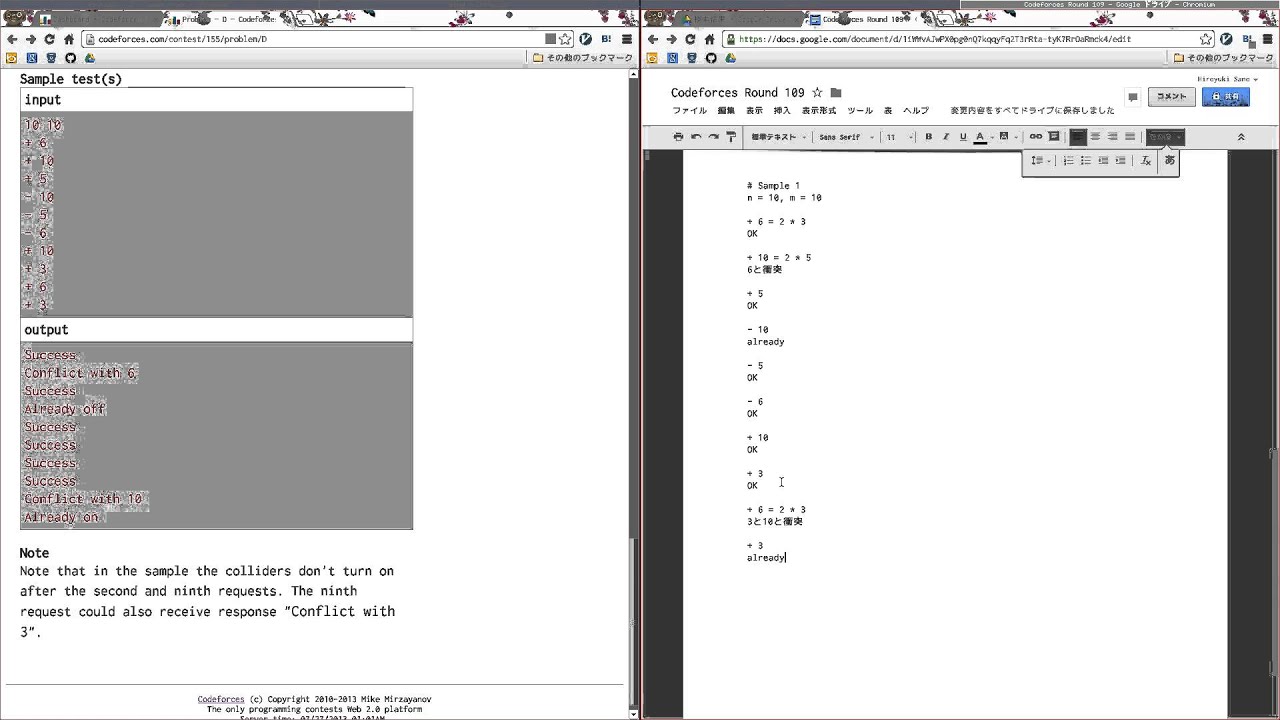Insert a comment using the Docs toolbar icon
This screenshot has width=1280, height=720.
[1053, 137]
